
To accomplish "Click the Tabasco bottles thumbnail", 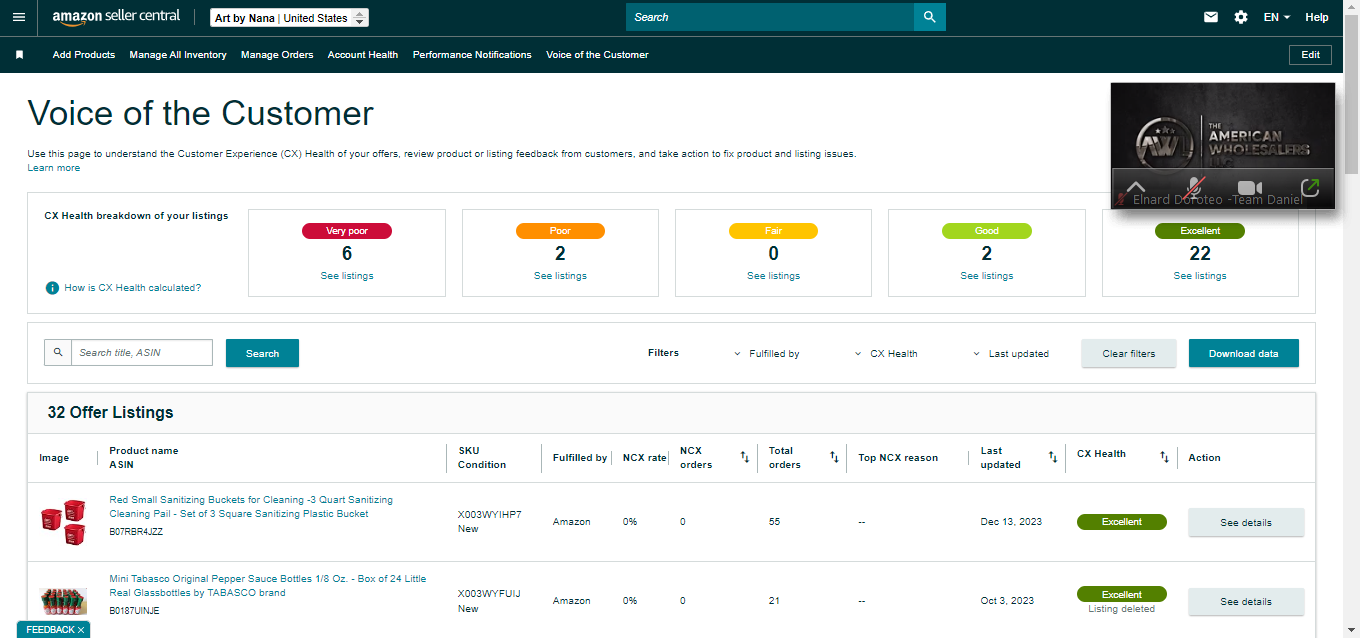I will pos(63,601).
